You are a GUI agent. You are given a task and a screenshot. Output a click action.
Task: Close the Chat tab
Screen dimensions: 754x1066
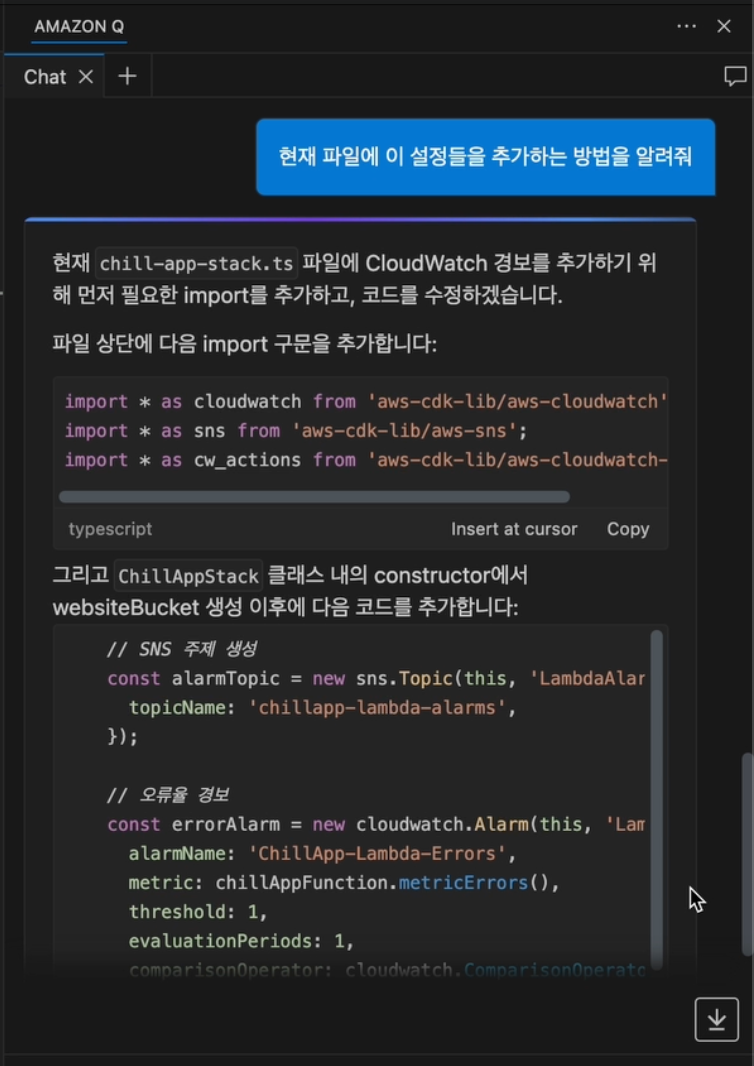tap(86, 77)
